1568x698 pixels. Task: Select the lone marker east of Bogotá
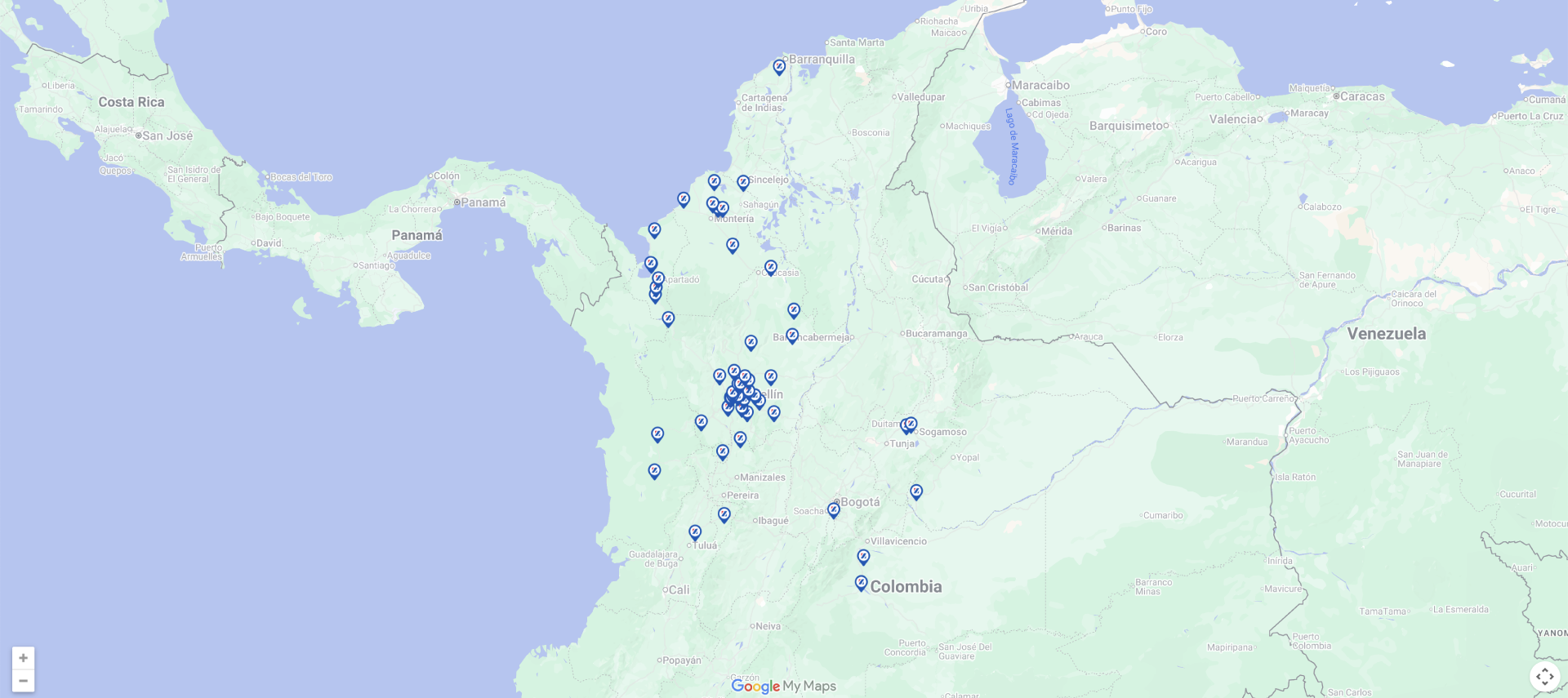click(x=916, y=491)
